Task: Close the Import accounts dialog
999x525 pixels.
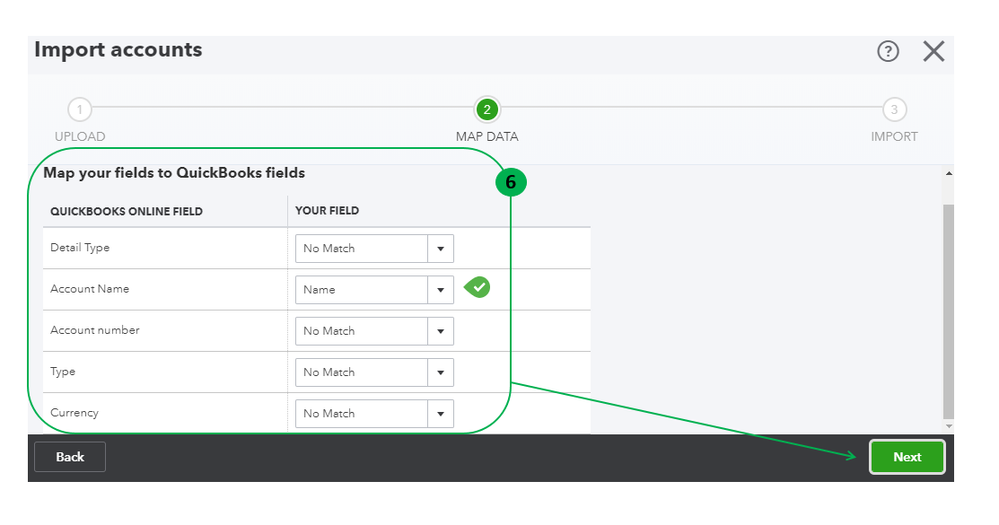Action: 933,52
